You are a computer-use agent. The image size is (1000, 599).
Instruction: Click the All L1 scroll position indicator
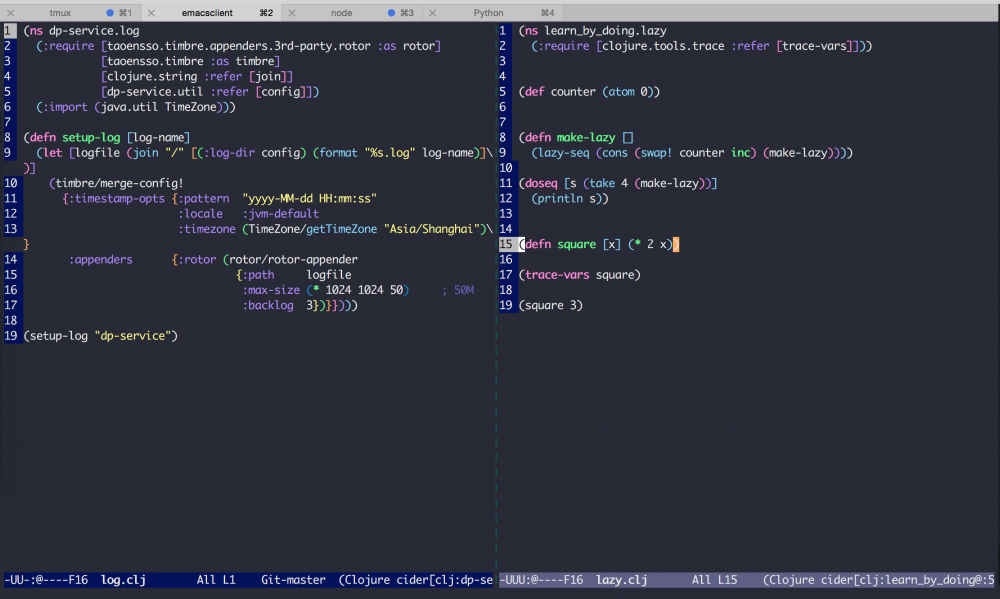215,580
